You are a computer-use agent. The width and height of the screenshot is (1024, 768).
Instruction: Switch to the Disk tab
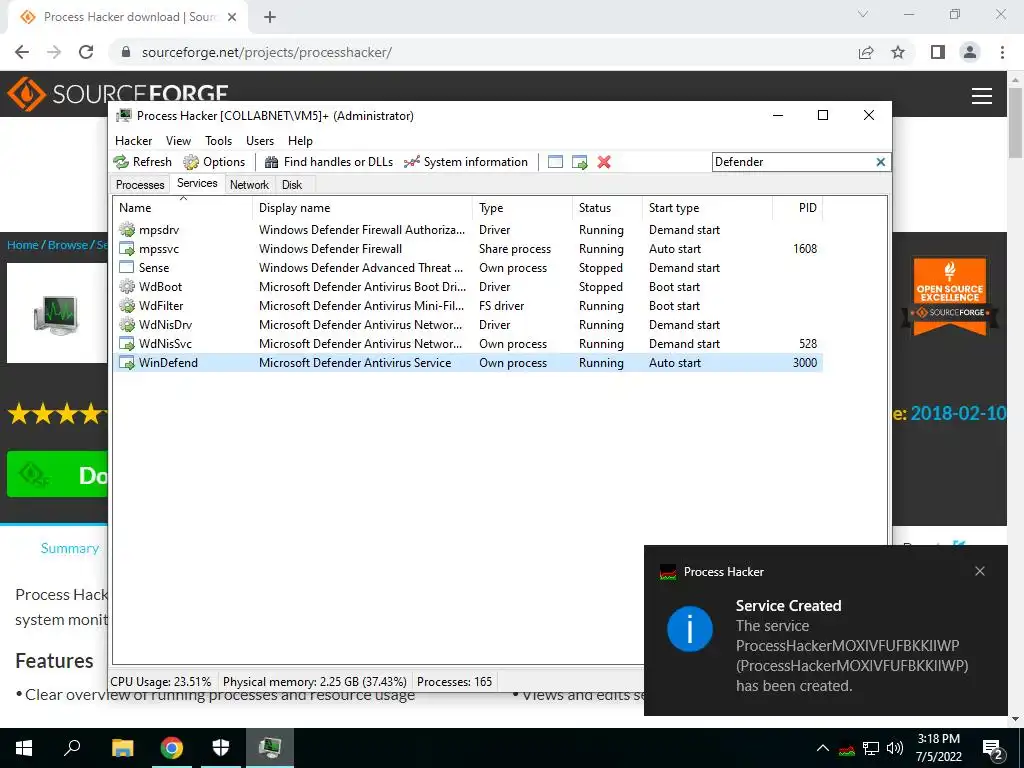[x=292, y=185]
